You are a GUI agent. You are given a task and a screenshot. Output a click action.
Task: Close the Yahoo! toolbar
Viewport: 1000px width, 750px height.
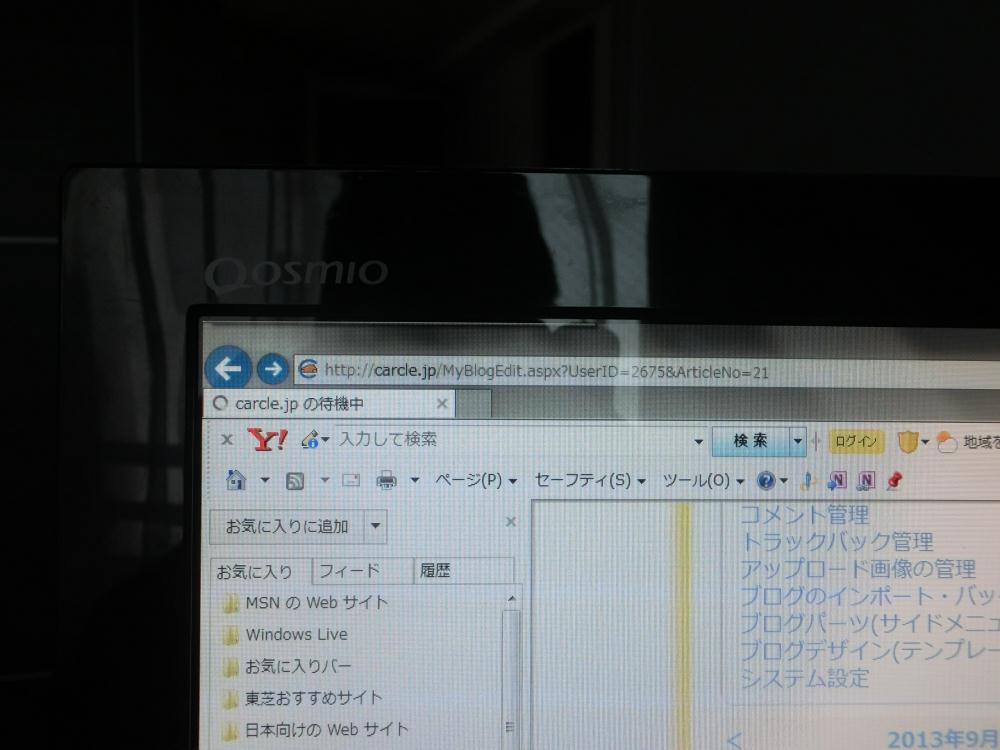[226, 439]
